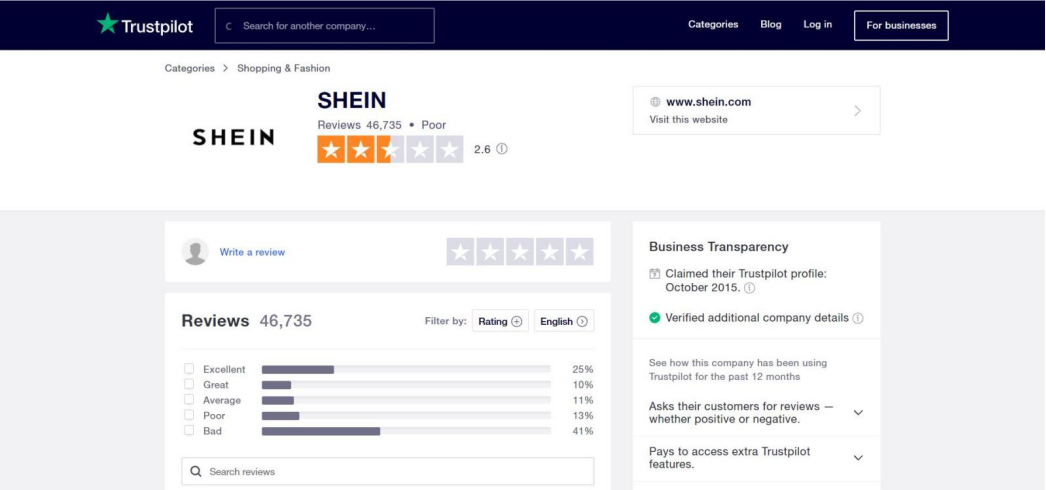The width and height of the screenshot is (1046, 490).
Task: Expand the Asks their customers for reviews section
Action: (x=857, y=412)
